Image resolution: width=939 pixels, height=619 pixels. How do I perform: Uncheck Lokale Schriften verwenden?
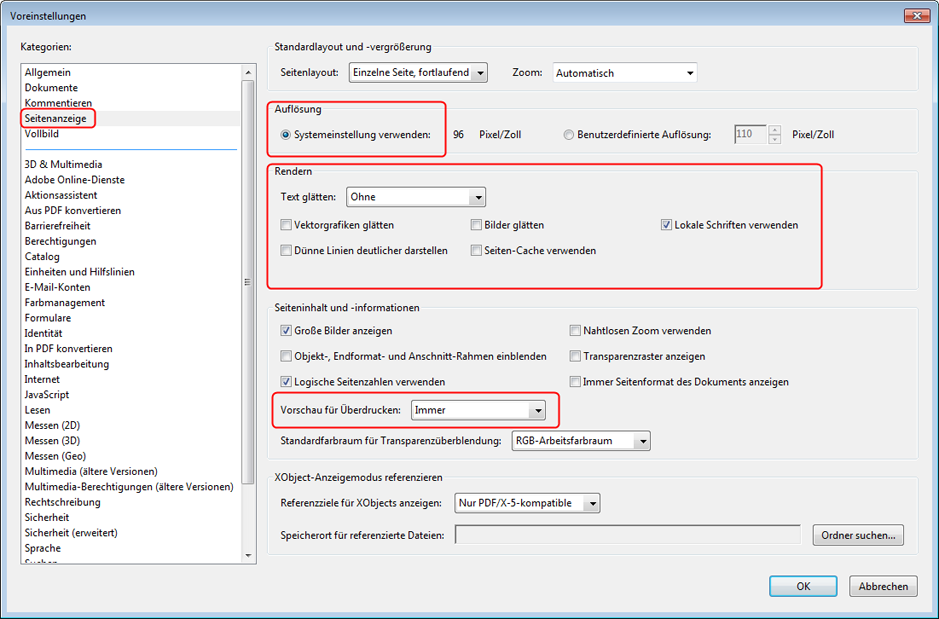[x=666, y=225]
